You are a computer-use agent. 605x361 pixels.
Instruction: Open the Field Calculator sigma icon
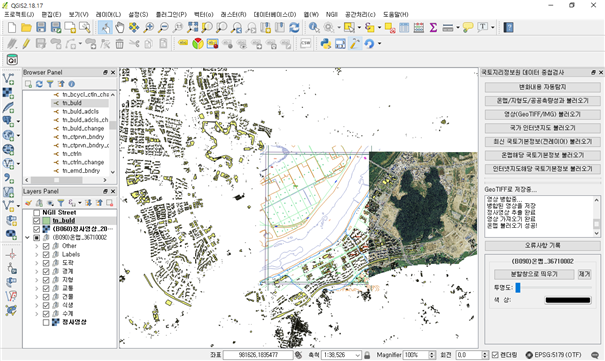click(433, 27)
